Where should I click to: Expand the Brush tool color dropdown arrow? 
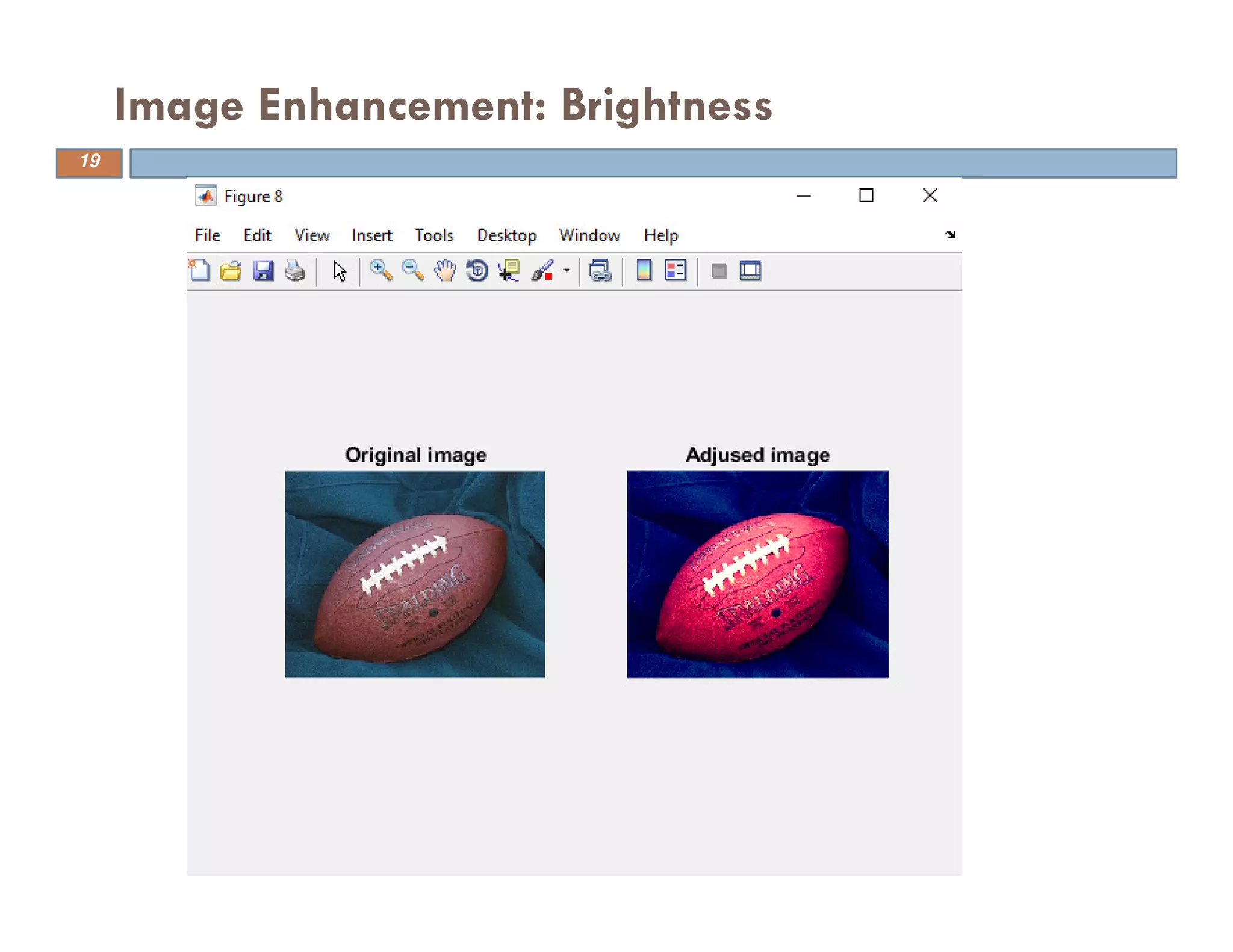(x=567, y=271)
